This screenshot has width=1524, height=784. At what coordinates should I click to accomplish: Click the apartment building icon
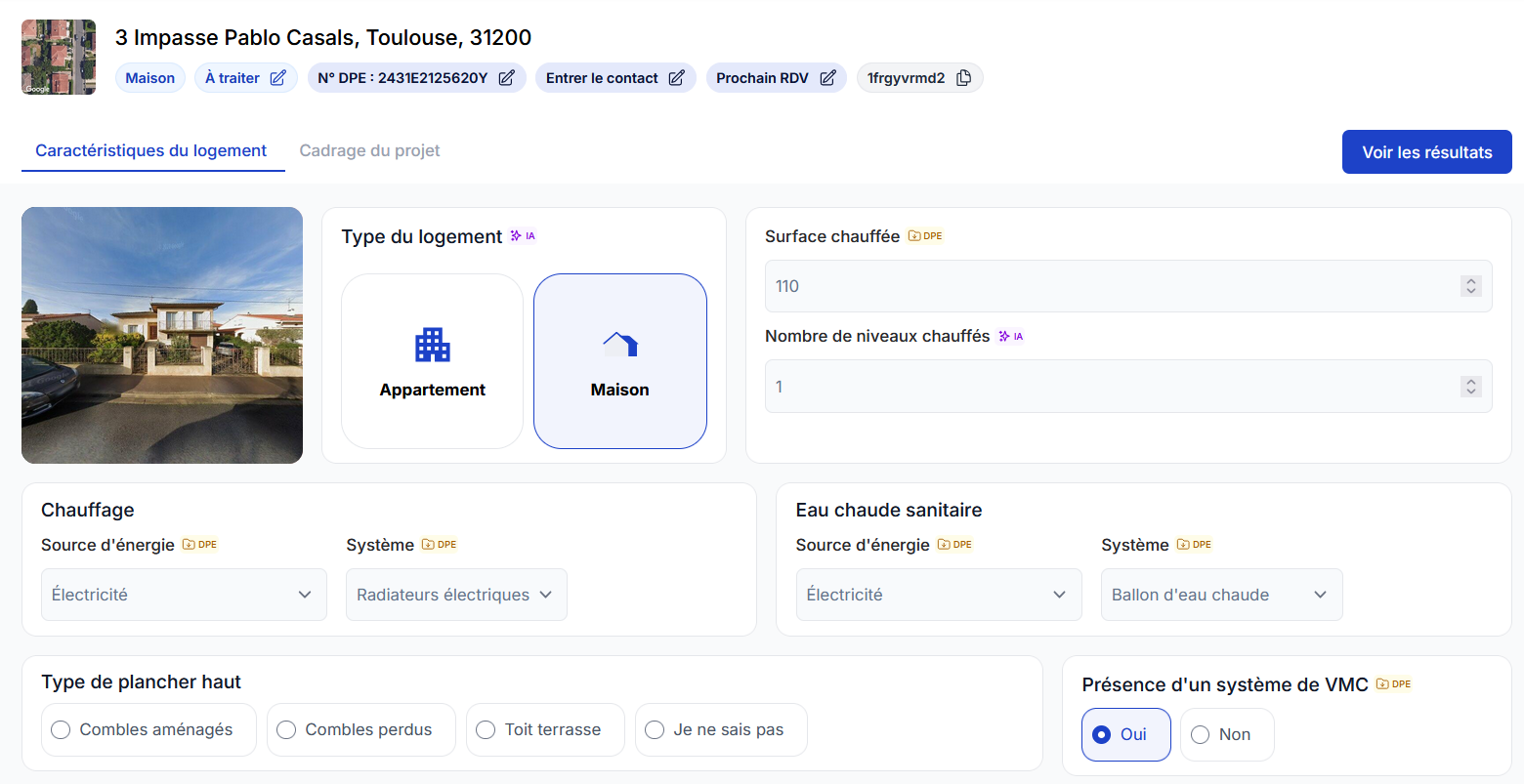click(432, 345)
